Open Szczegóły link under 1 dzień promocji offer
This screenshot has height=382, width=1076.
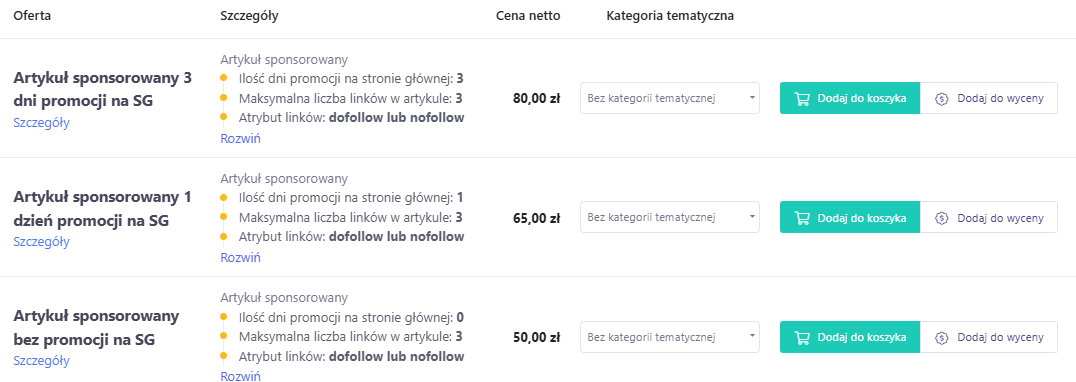pos(41,242)
